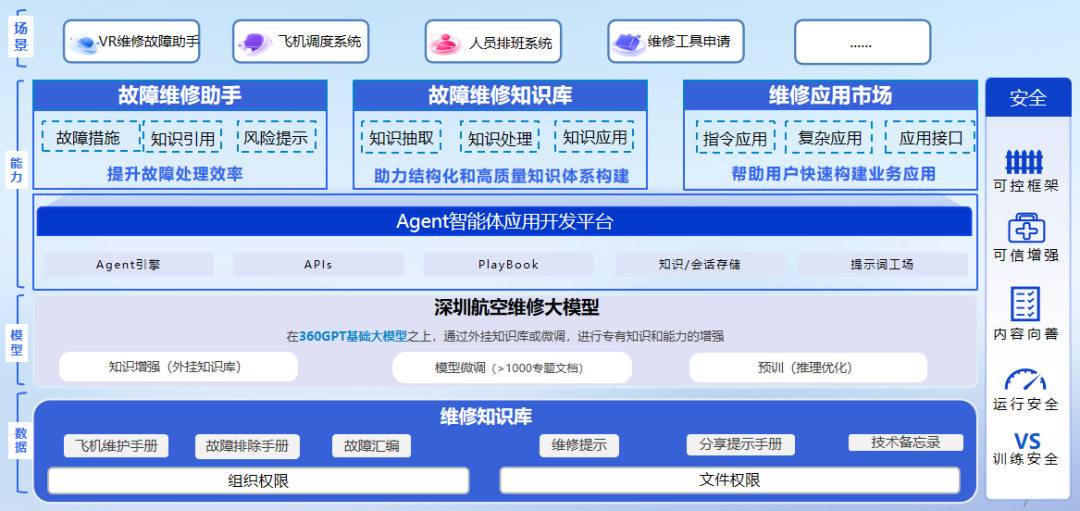Select the Agent引擎 module

click(129, 264)
